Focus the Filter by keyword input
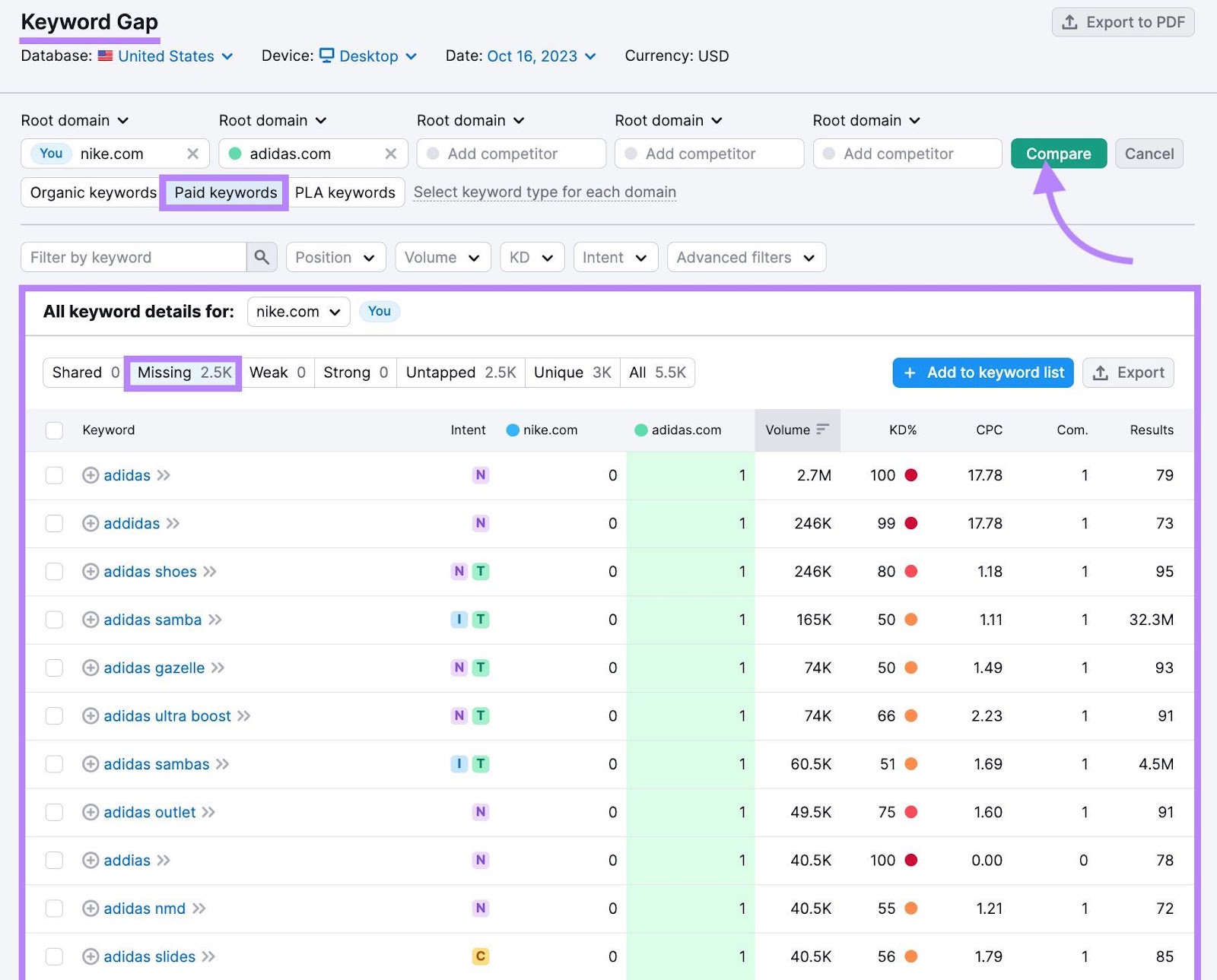1217x980 pixels. point(134,257)
